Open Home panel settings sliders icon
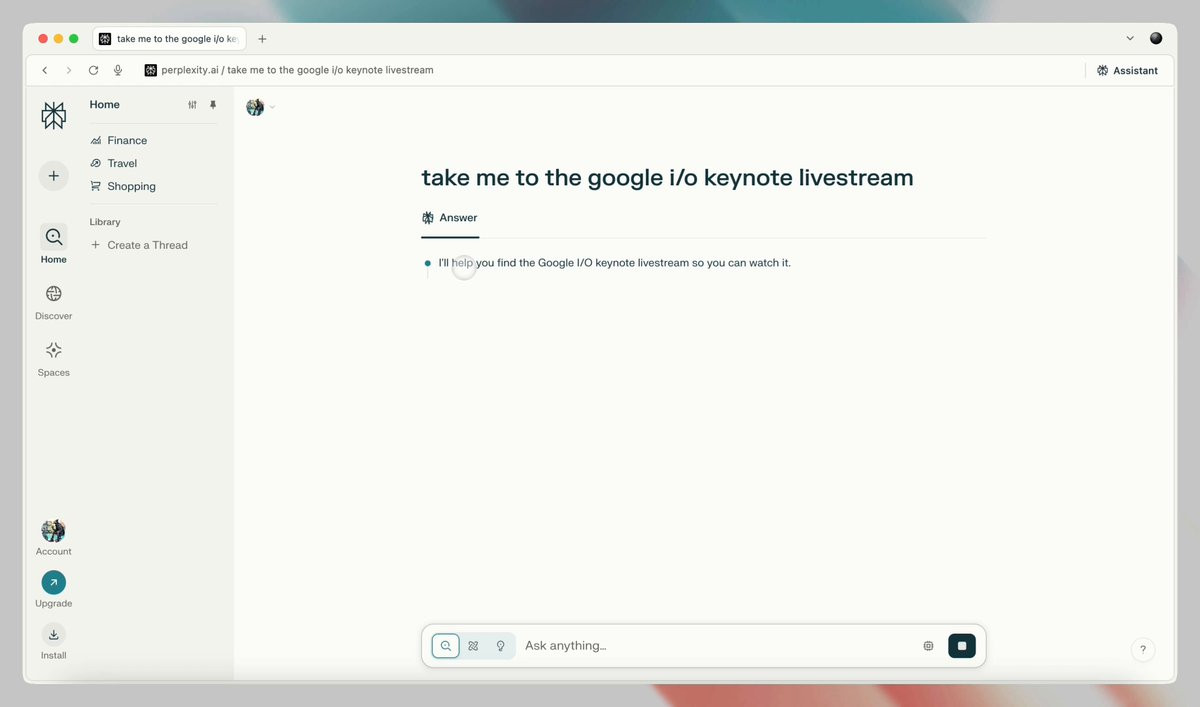 (193, 105)
